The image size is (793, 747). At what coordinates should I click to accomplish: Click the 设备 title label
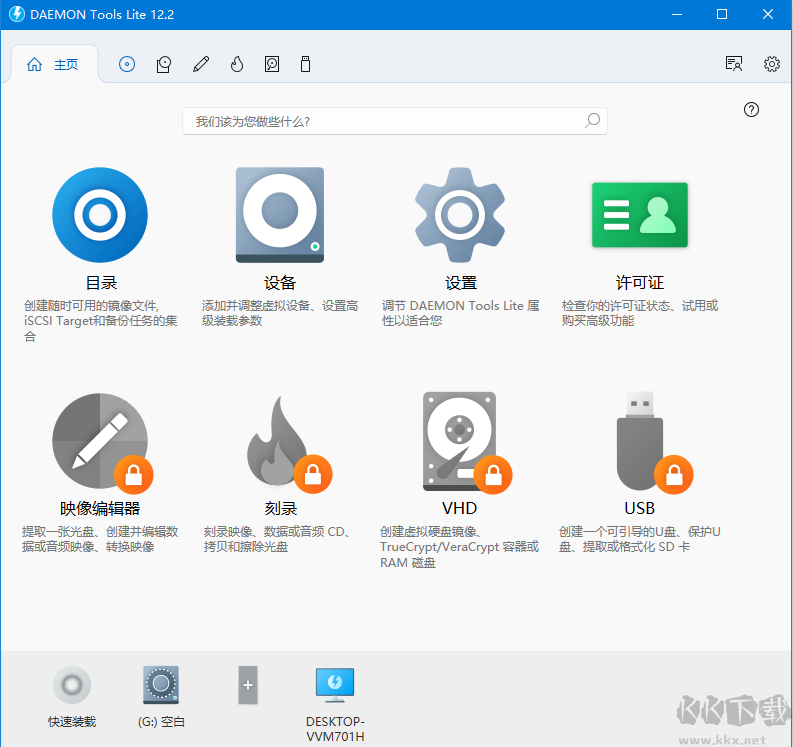[x=280, y=283]
